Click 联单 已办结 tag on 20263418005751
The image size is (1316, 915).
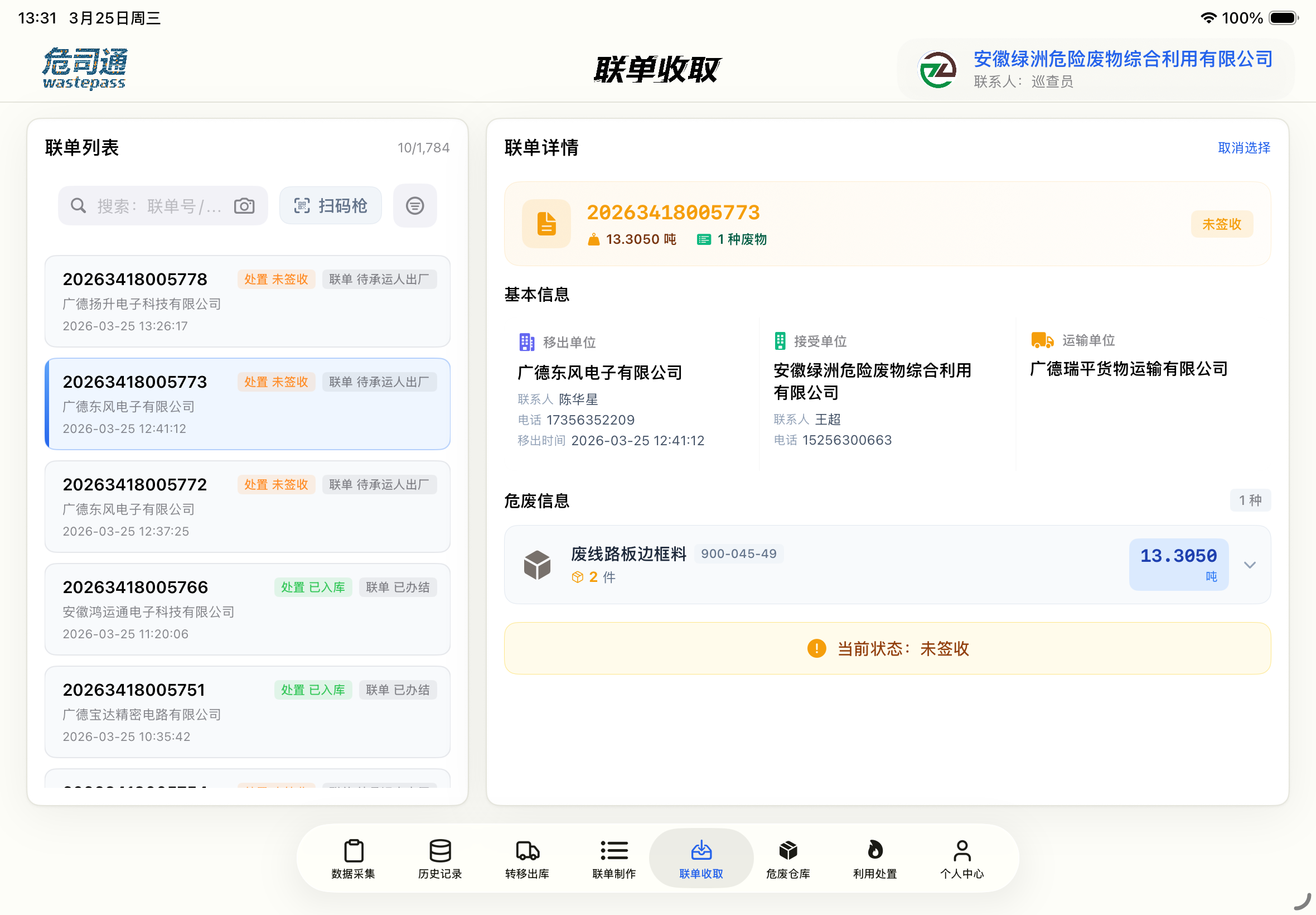398,690
